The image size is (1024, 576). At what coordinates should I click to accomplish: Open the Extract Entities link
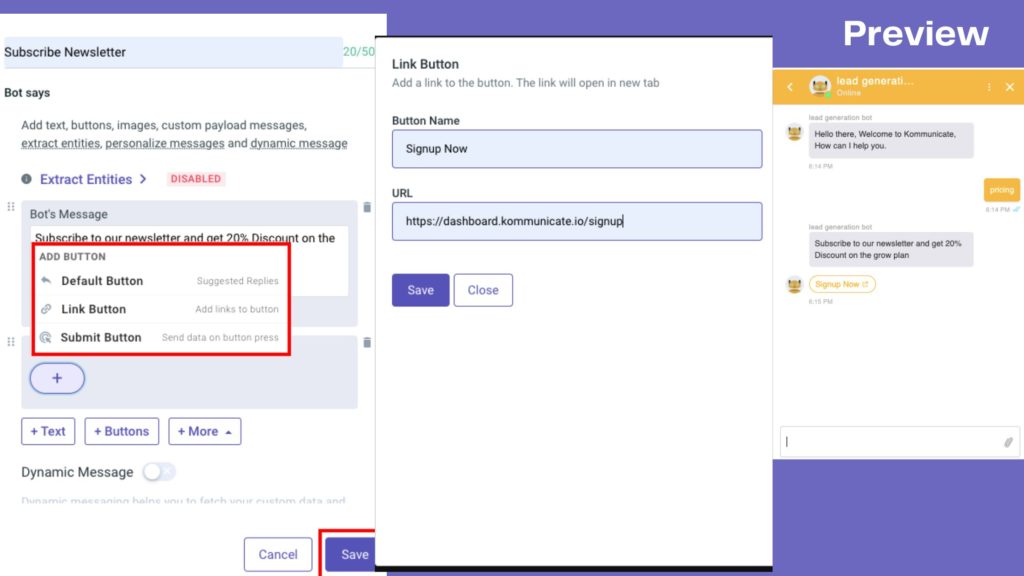pos(86,179)
